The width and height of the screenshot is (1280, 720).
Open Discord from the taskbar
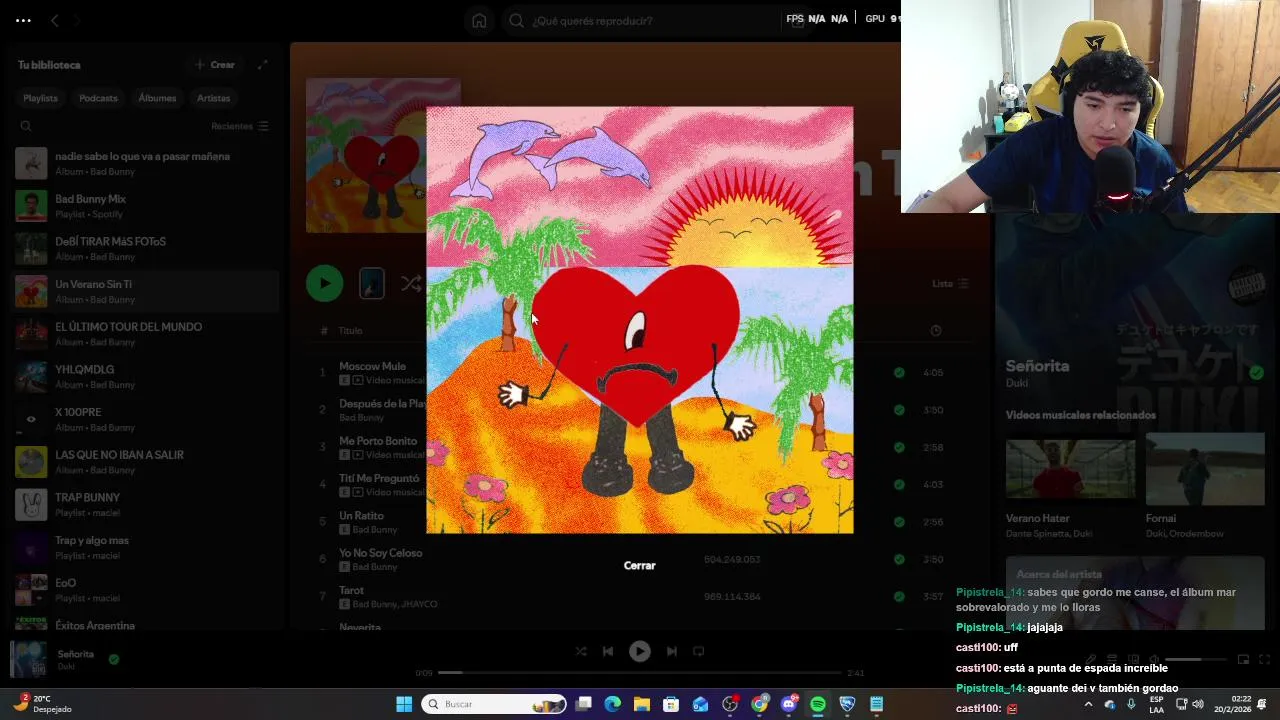click(x=789, y=704)
